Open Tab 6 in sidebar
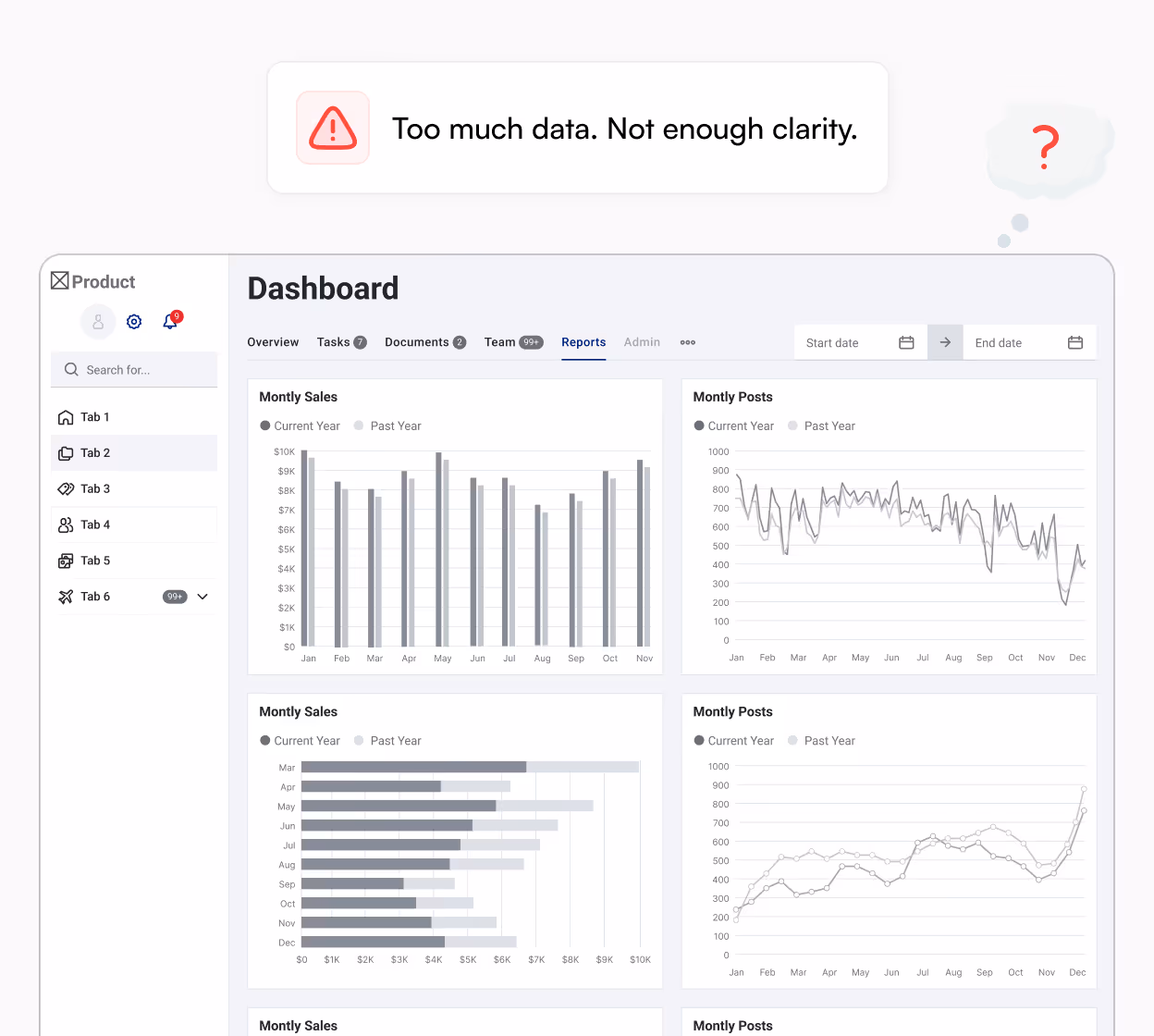1154x1036 pixels. coord(134,597)
